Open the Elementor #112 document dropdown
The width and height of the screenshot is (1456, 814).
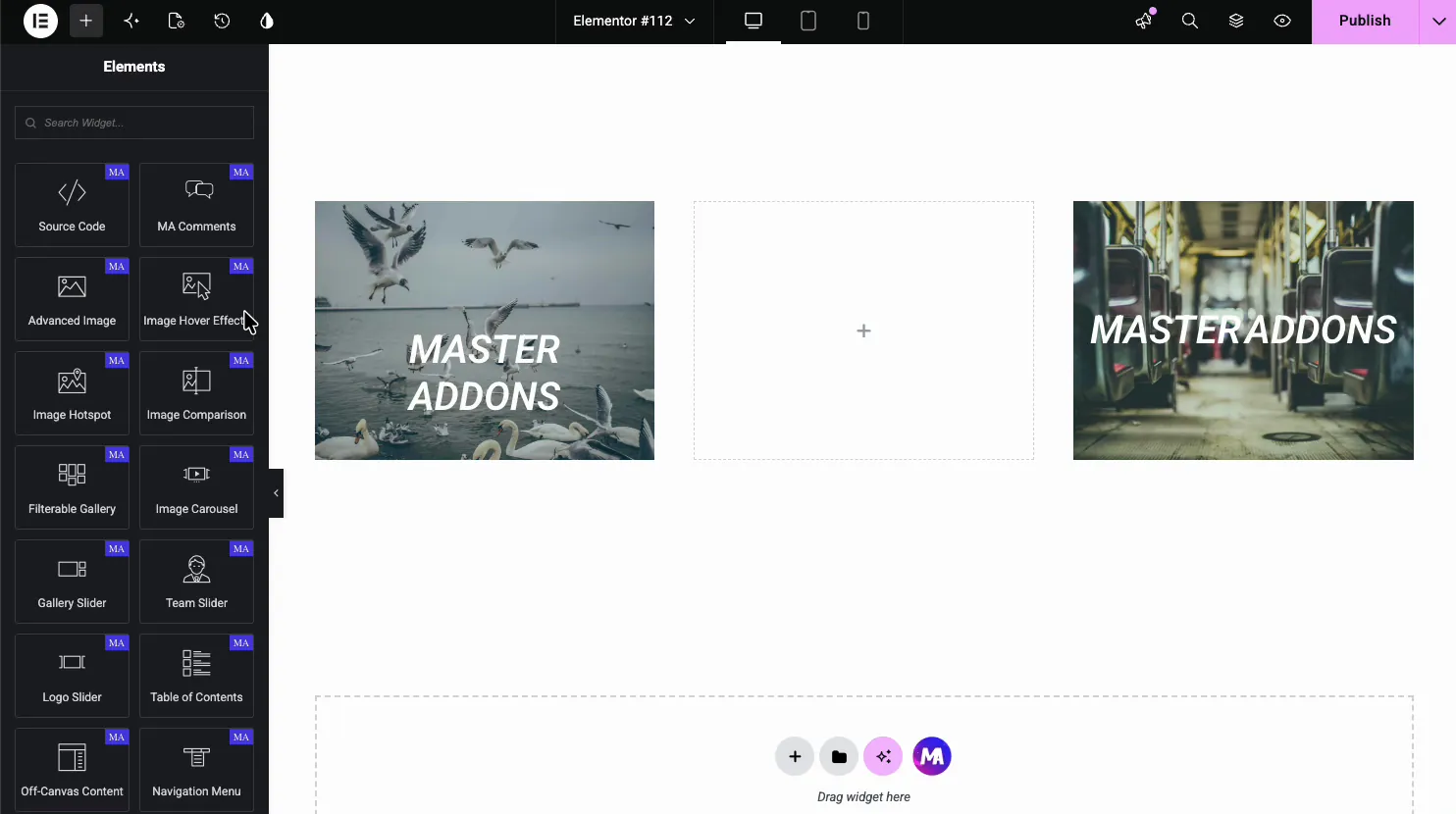[x=634, y=21]
